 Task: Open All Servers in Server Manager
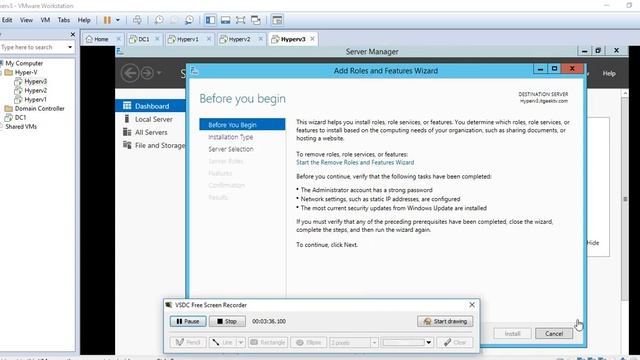(150, 132)
